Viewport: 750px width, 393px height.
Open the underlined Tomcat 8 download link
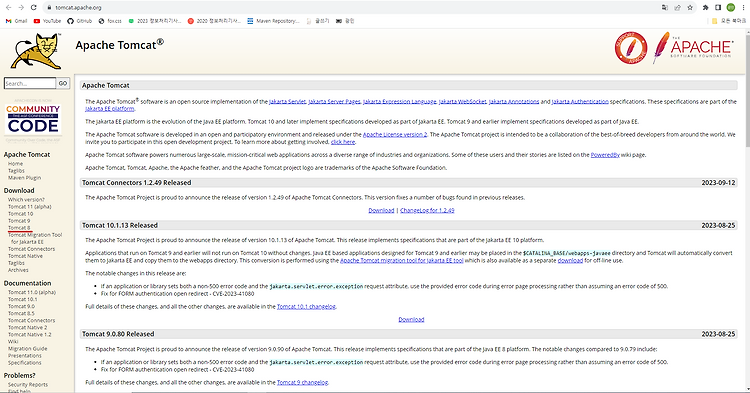click(19, 228)
